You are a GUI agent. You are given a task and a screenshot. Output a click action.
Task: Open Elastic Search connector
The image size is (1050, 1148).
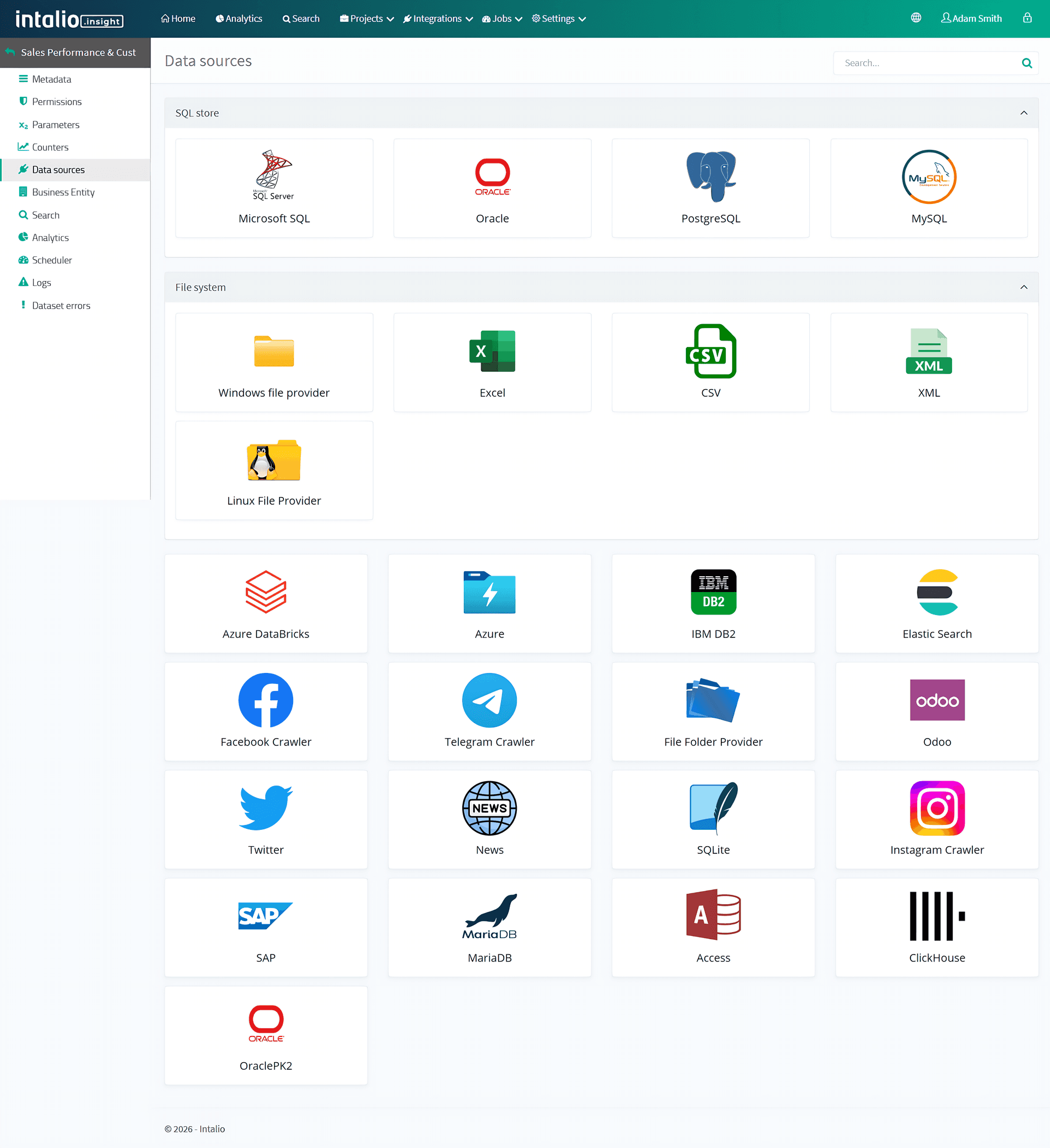[937, 604]
